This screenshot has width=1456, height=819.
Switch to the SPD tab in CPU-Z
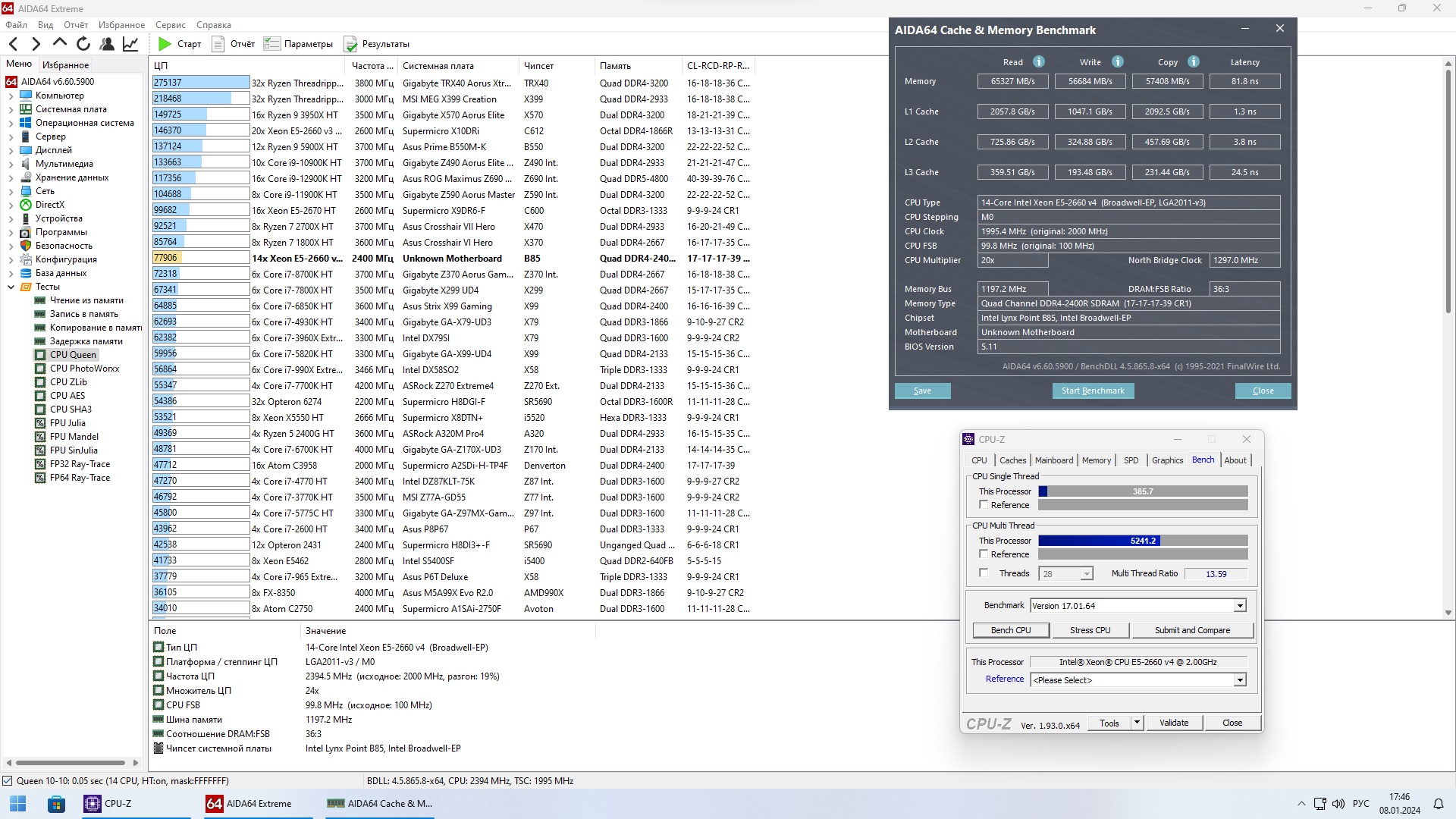[1131, 460]
